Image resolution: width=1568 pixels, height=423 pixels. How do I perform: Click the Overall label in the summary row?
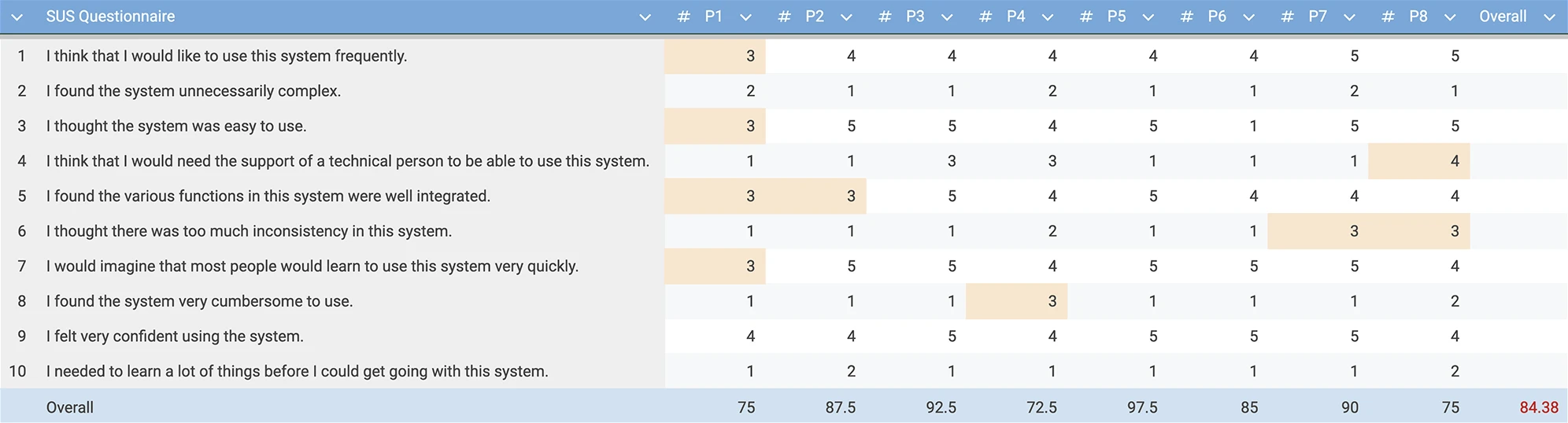pos(69,407)
